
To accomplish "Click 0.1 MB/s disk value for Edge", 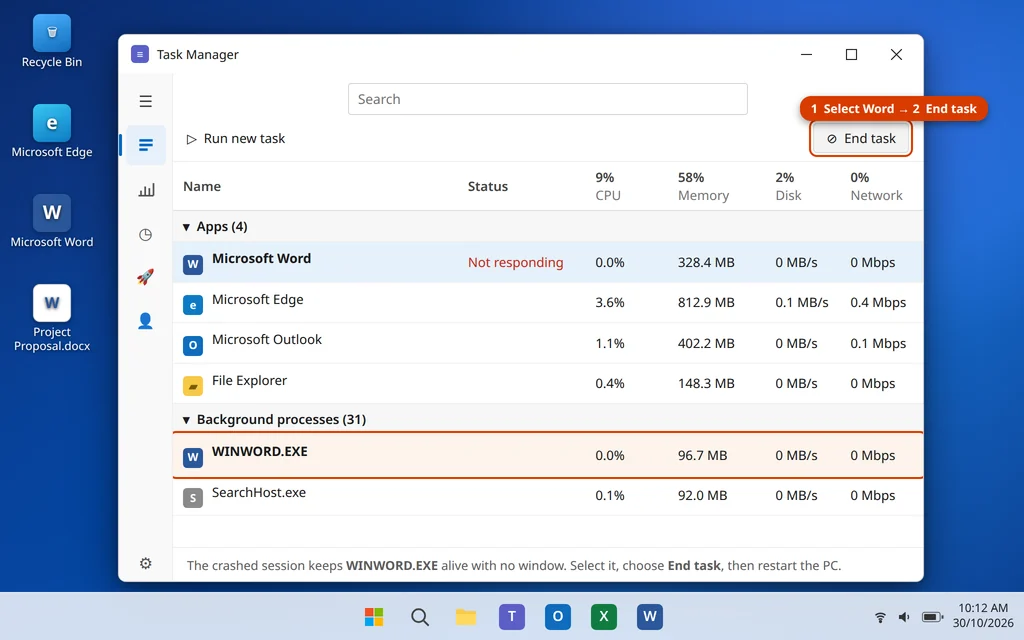I will click(801, 303).
